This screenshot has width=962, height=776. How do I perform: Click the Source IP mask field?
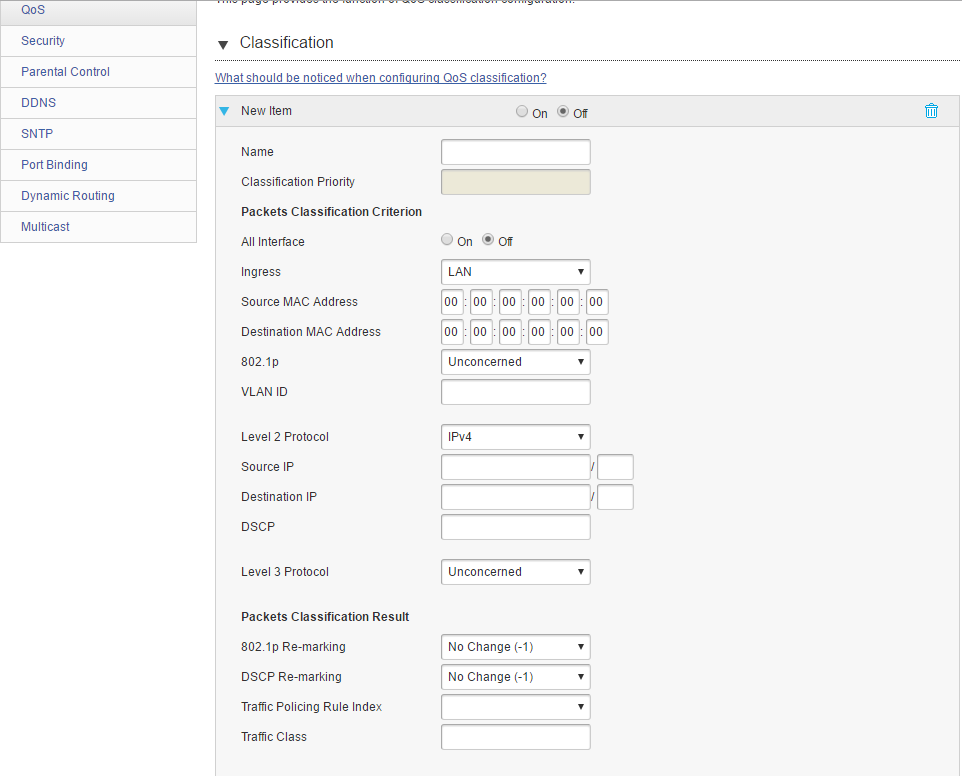coord(615,467)
